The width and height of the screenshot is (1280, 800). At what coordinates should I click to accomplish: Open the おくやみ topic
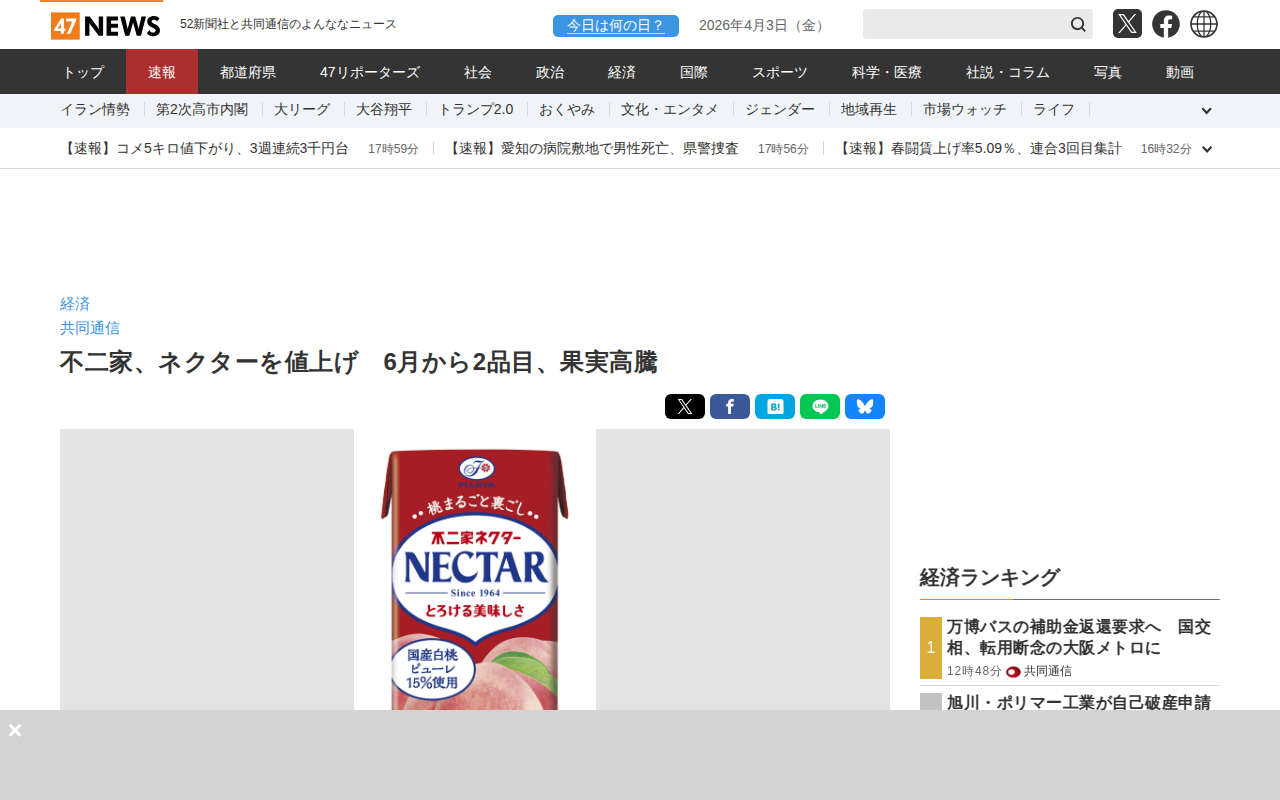[x=567, y=110]
